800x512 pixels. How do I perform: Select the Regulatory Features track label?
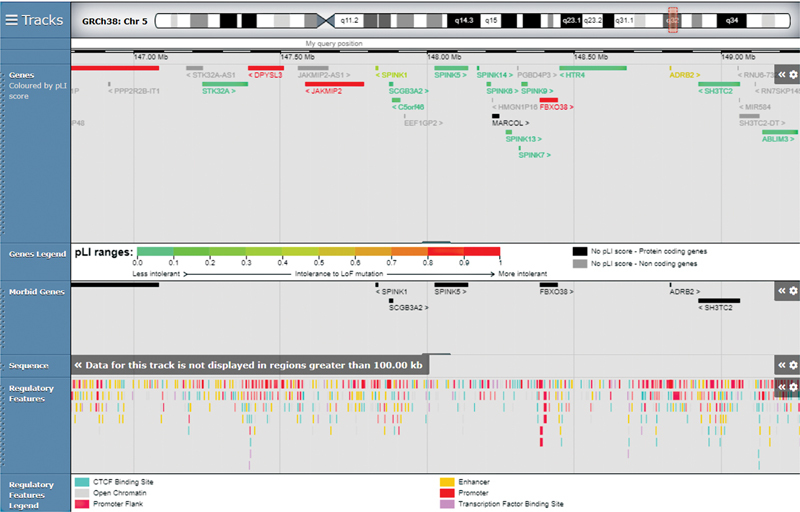pyautogui.click(x=34, y=393)
